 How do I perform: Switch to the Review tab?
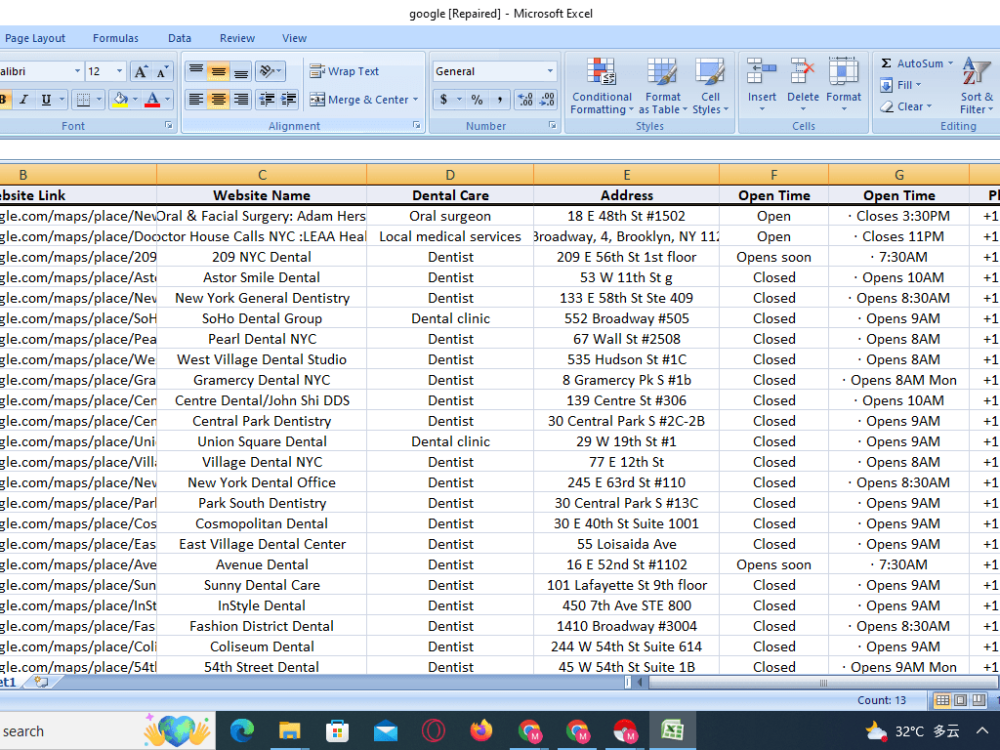(x=237, y=38)
